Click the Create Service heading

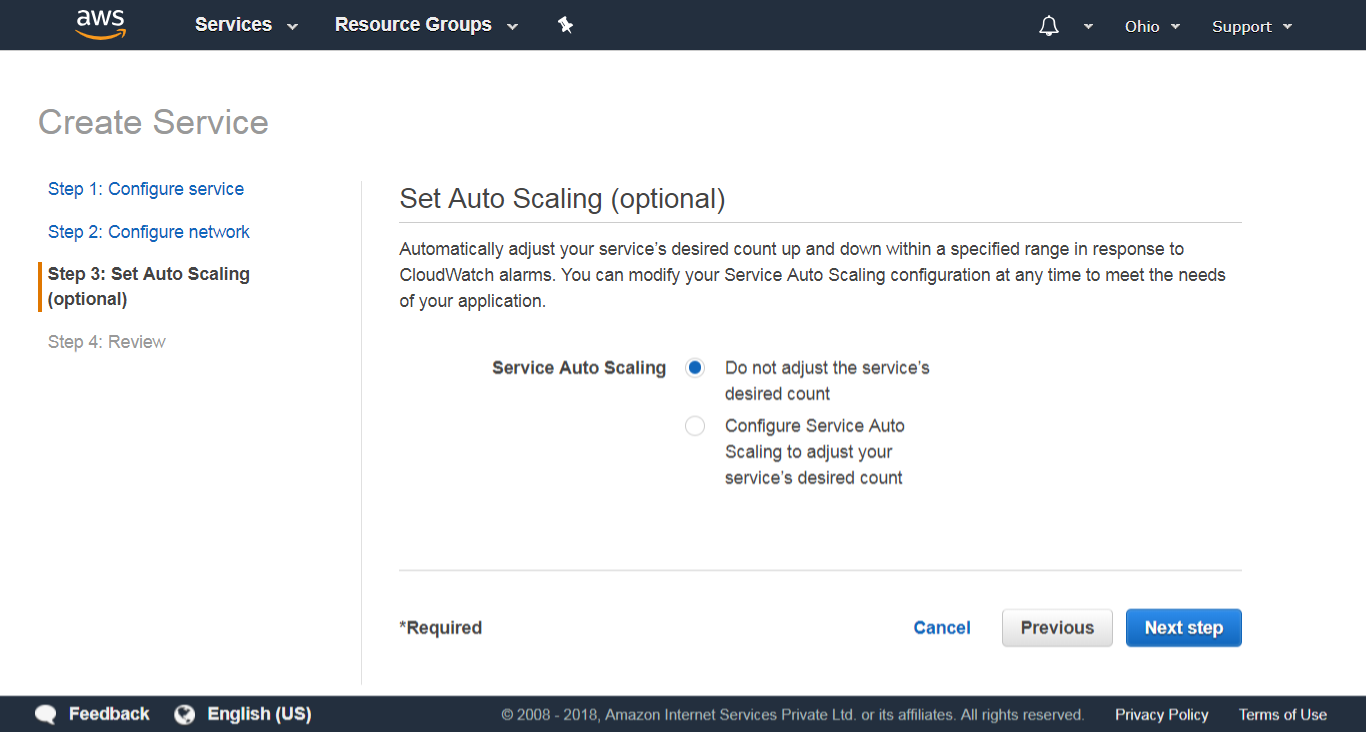[x=153, y=122]
